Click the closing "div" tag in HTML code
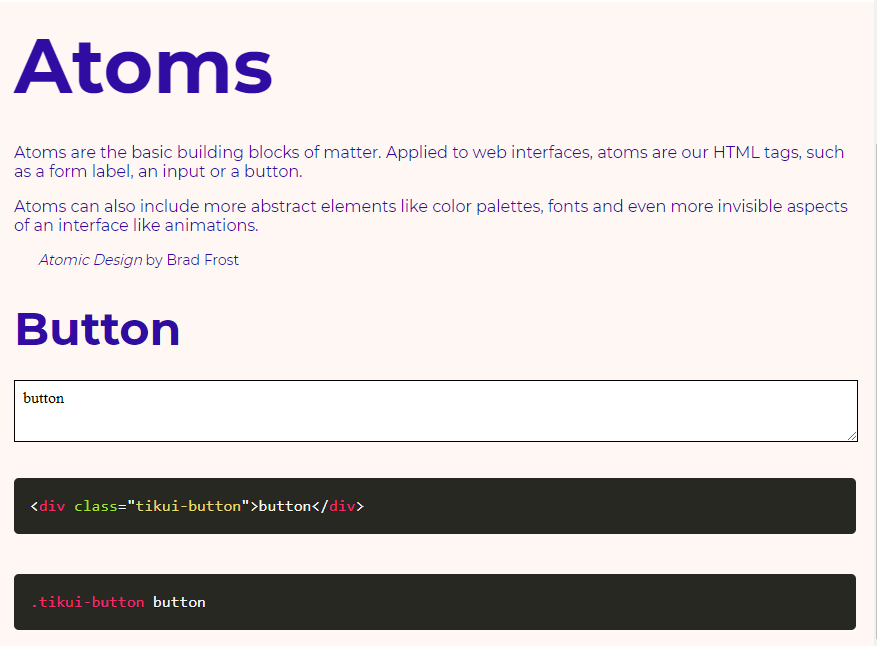877x646 pixels. click(342, 506)
